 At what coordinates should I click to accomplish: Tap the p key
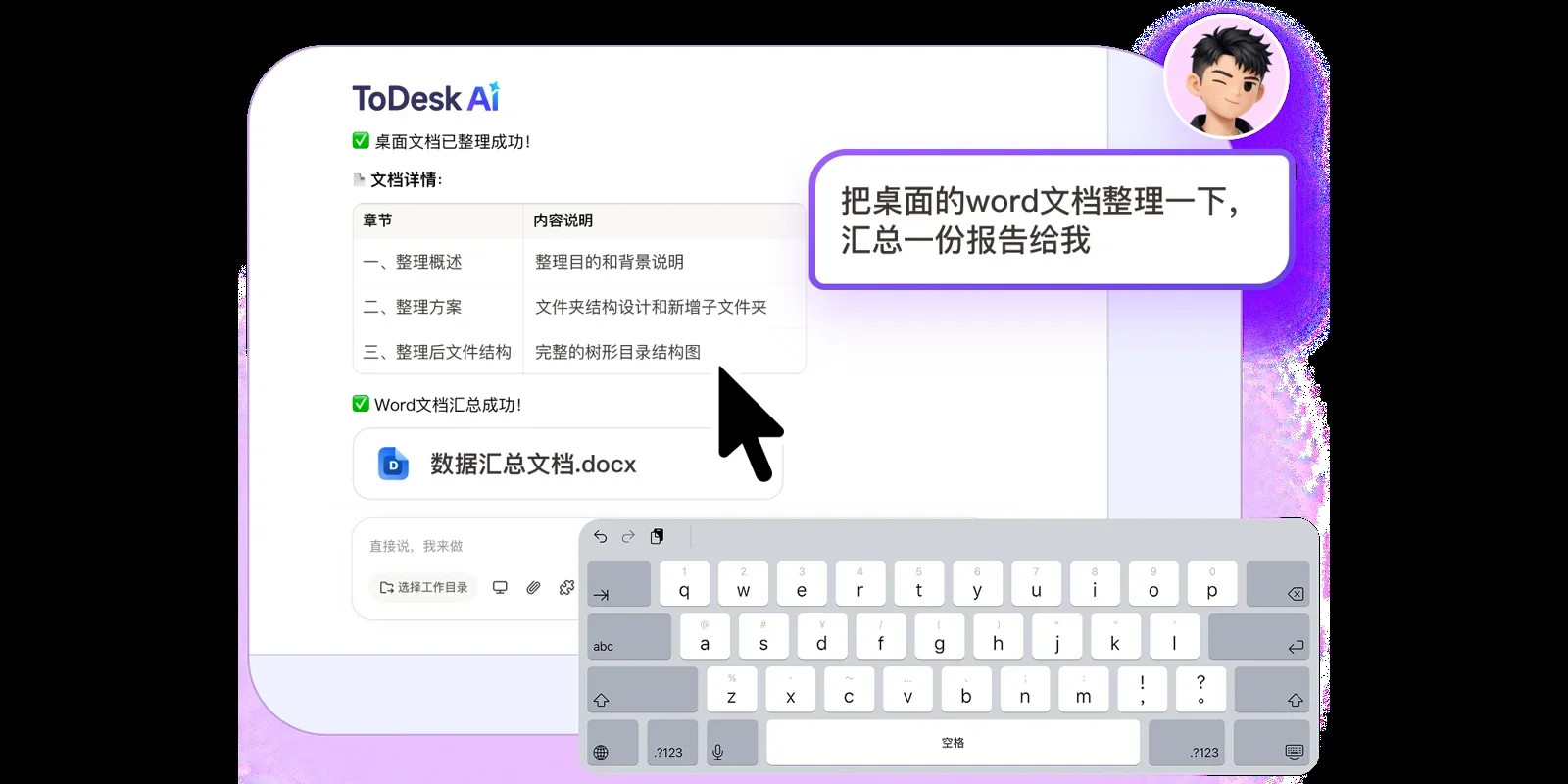click(1212, 584)
